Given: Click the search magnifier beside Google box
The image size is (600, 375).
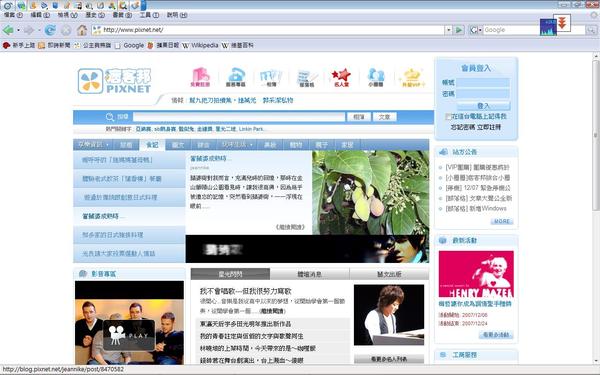Looking at the screenshot, I should coord(592,30).
